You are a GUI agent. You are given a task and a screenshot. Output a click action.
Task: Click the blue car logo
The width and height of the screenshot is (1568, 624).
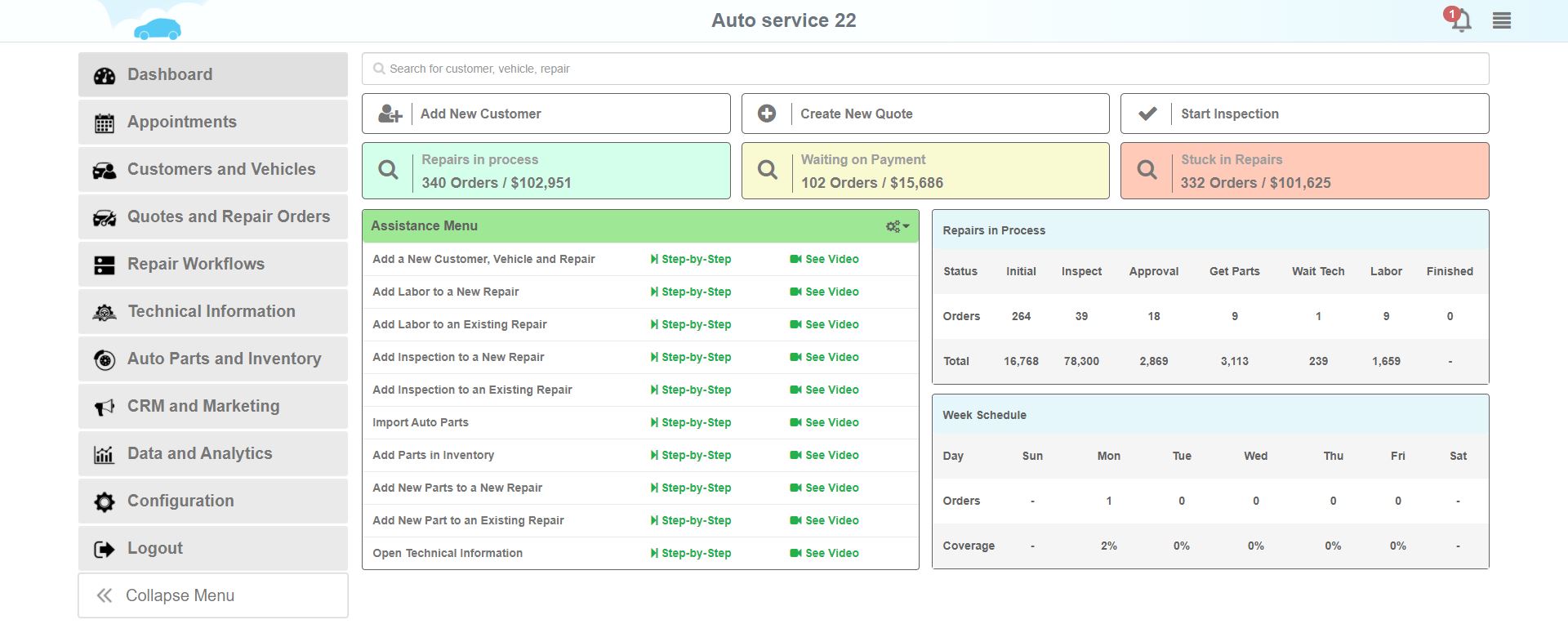tap(157, 29)
